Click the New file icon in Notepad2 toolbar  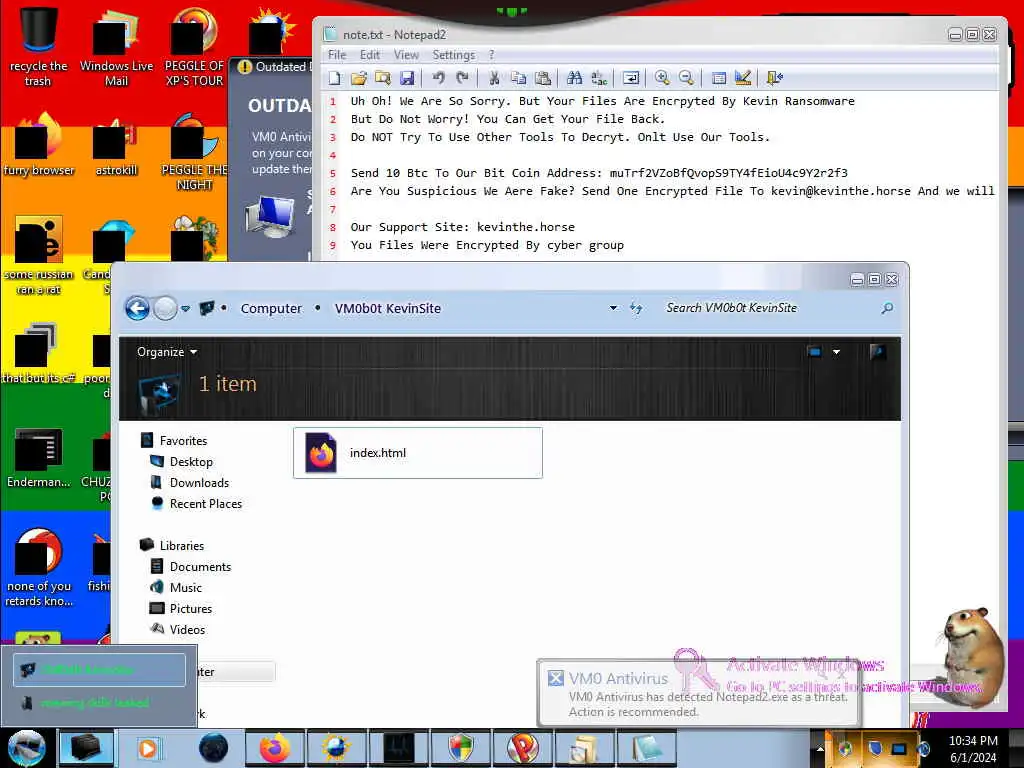click(334, 78)
